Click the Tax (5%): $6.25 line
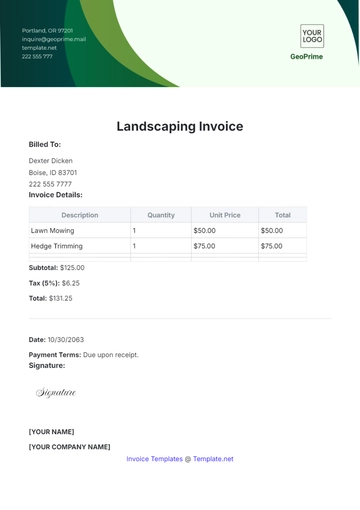 click(54, 283)
